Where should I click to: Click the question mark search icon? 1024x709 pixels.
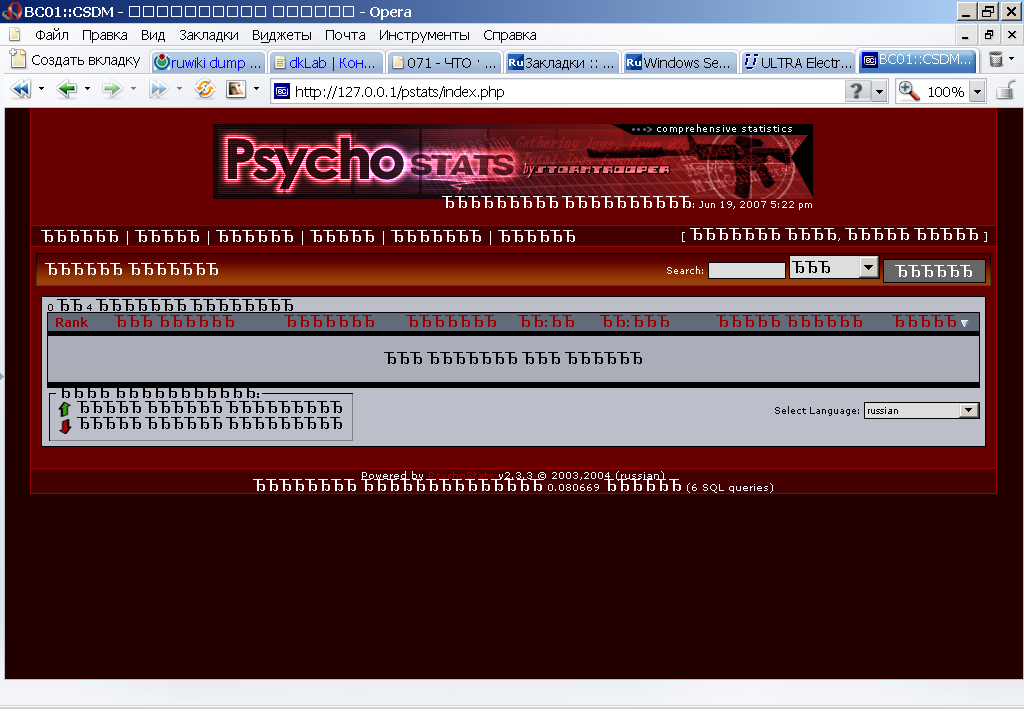point(856,91)
